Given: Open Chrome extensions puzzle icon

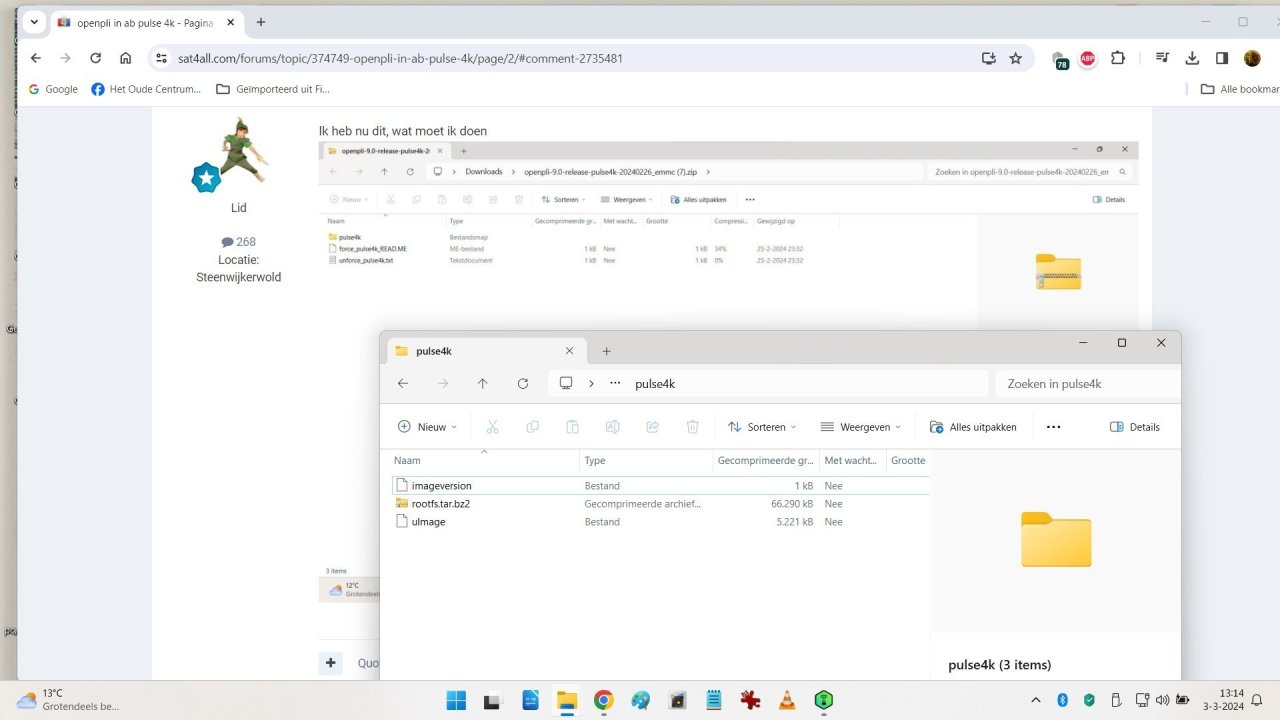Looking at the screenshot, I should point(1118,58).
